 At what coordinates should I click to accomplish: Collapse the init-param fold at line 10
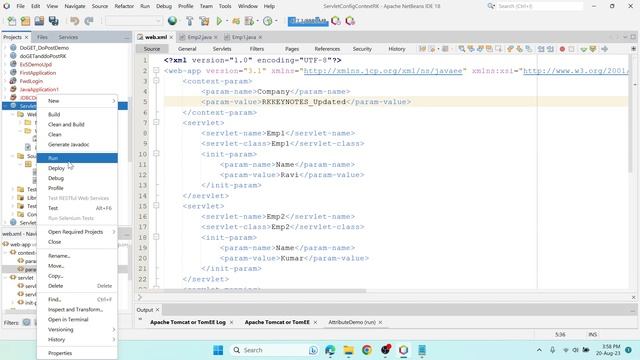(156, 154)
